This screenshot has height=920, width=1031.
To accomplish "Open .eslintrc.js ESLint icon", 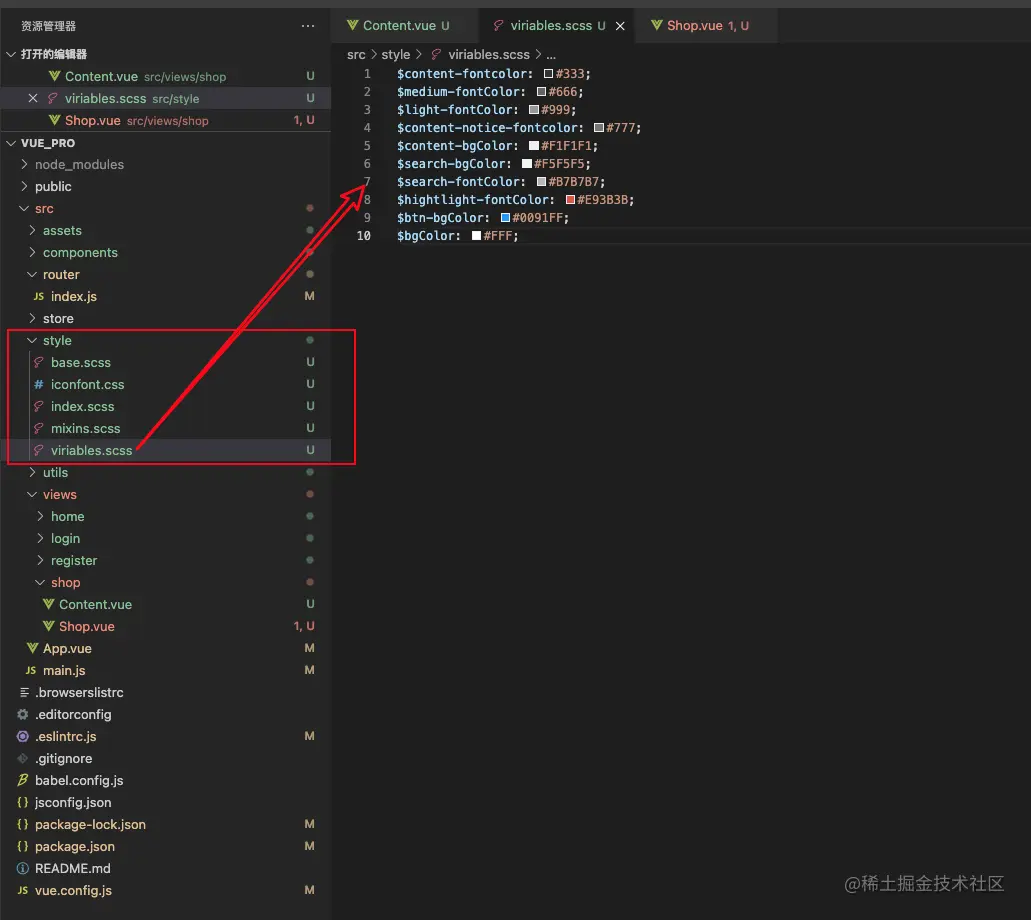I will (x=22, y=736).
